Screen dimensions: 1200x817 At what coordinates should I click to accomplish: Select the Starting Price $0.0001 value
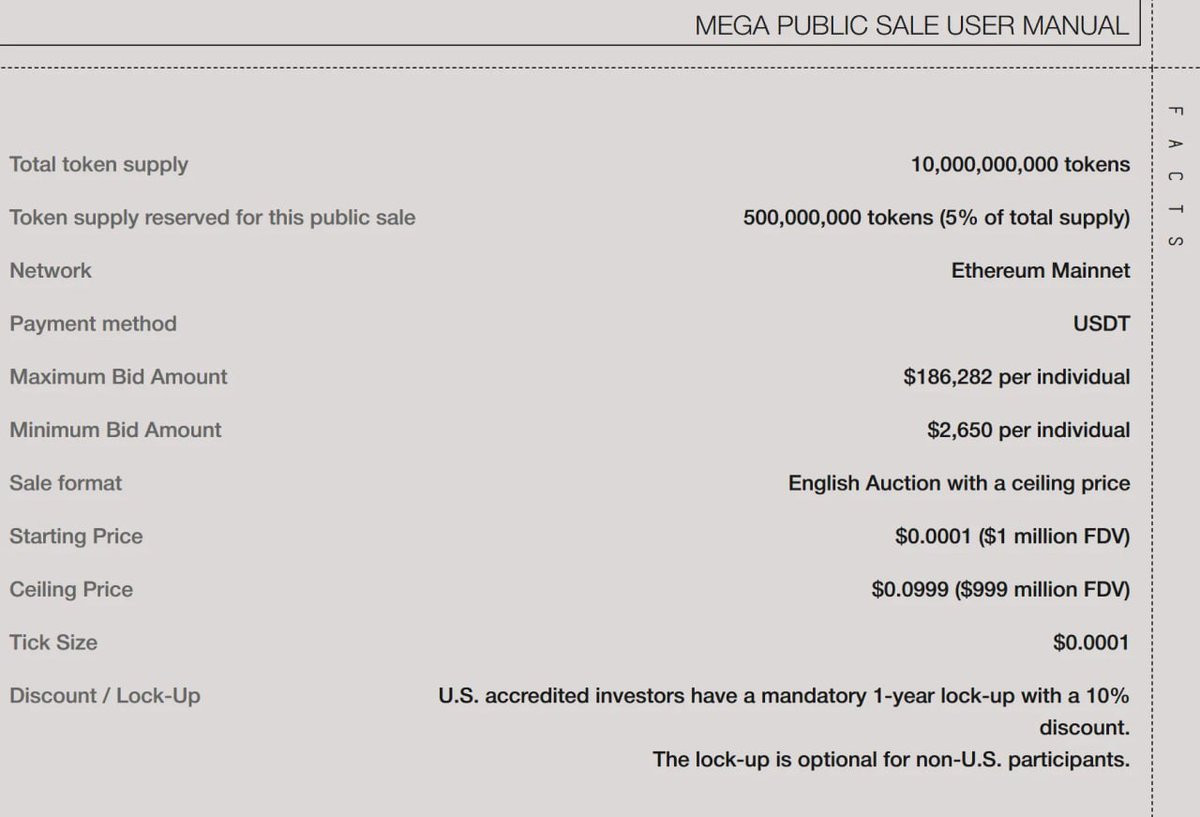pos(1012,537)
